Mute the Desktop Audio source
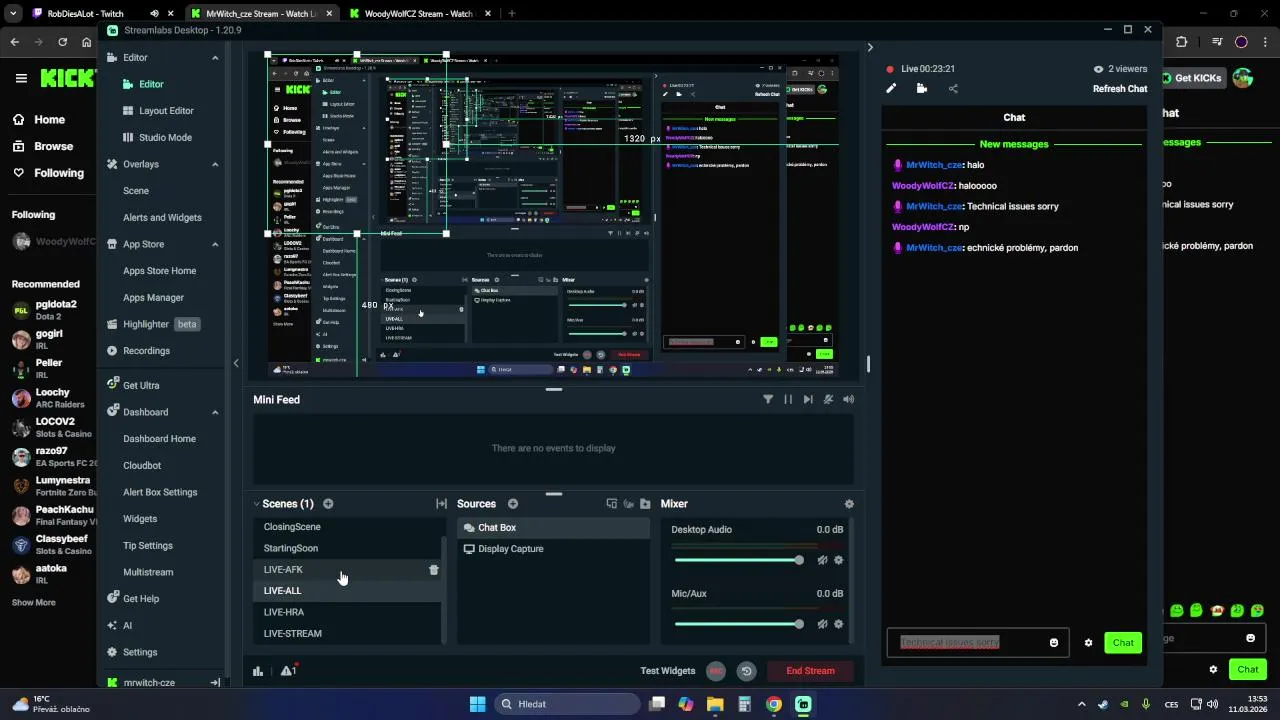The image size is (1280, 720). [x=822, y=560]
